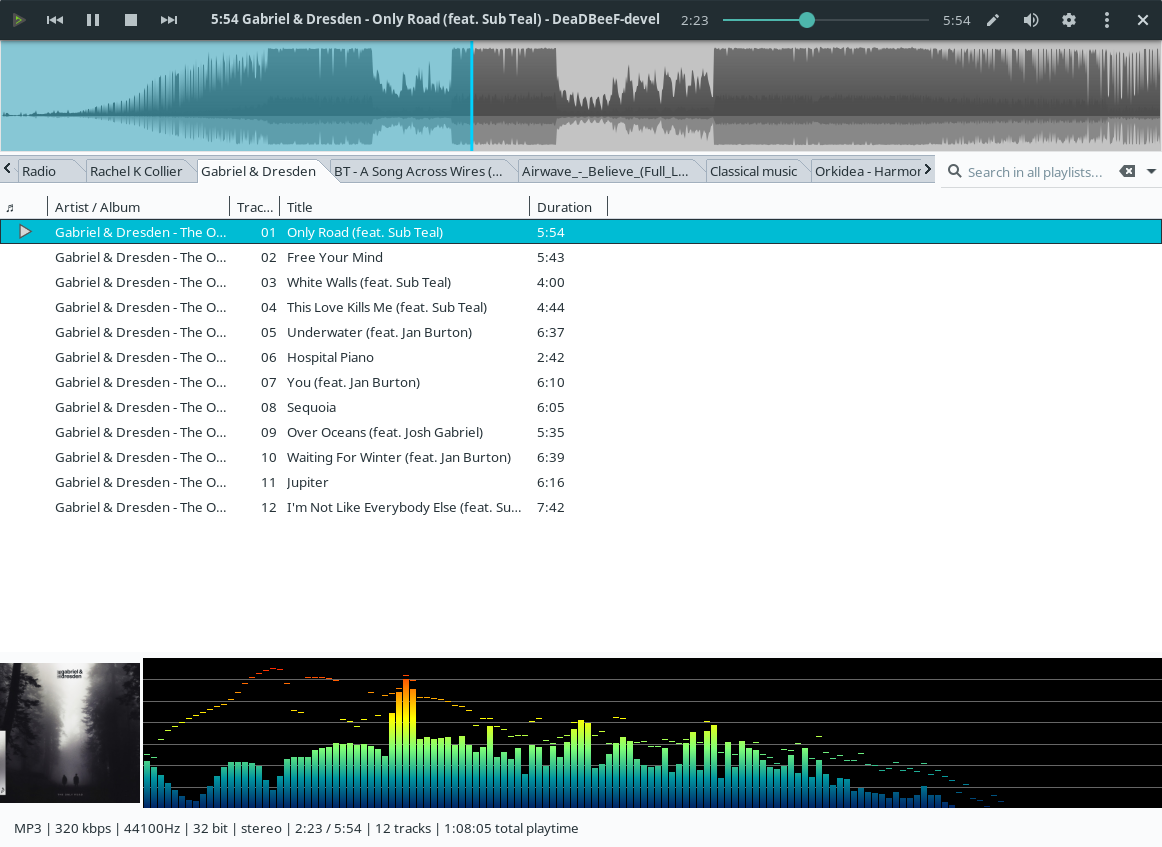Open the BT - A Song Across Wires tab

418,171
